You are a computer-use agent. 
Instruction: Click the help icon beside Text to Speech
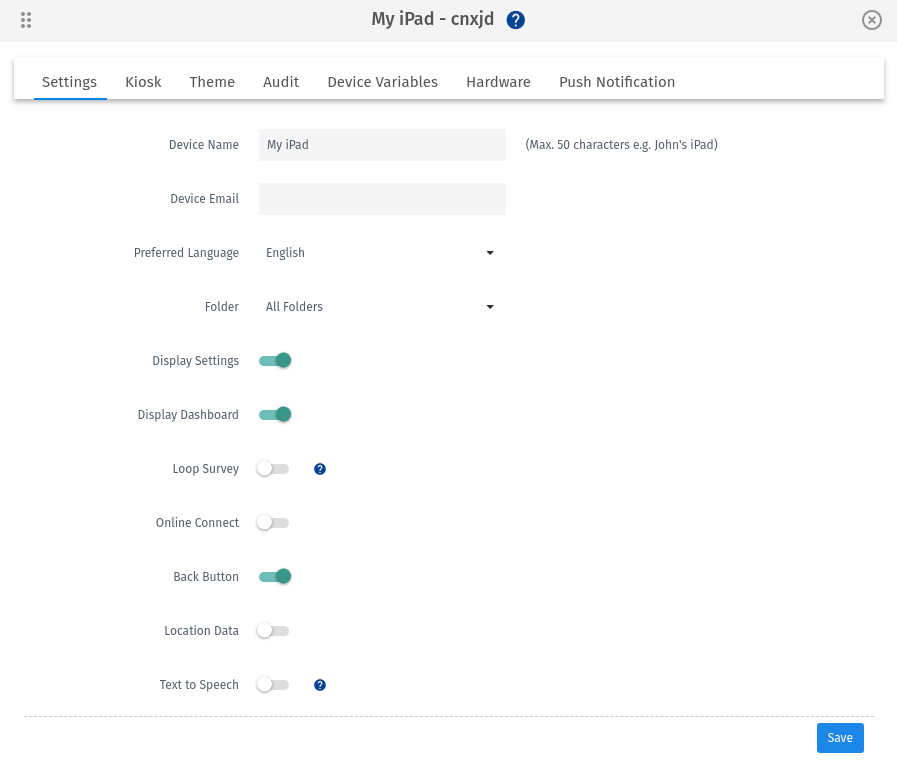(x=320, y=684)
